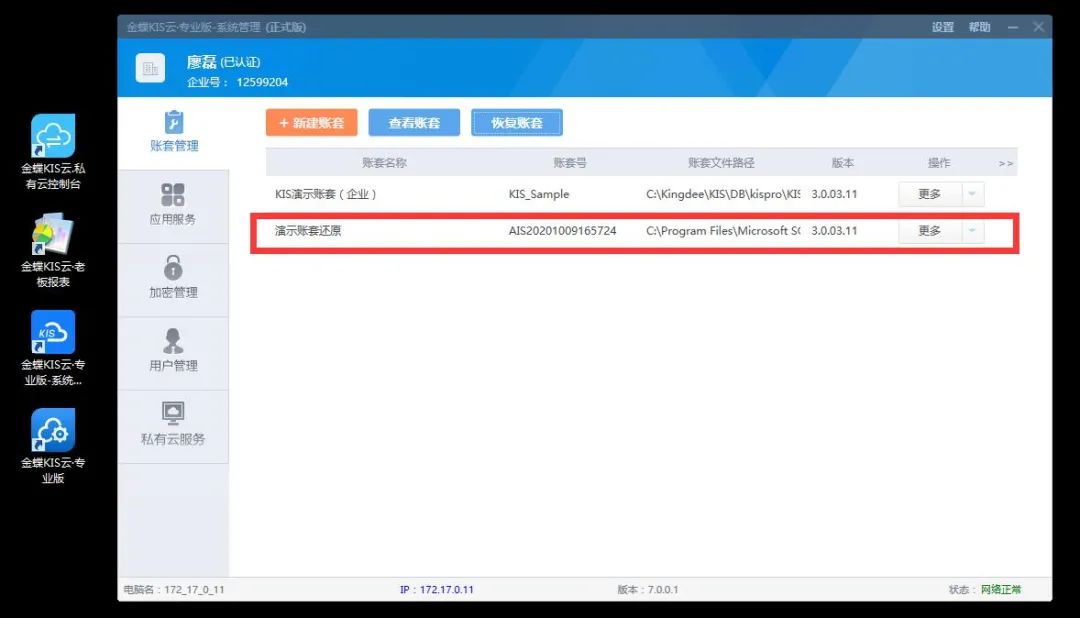
Task: Switch to 应用服务 sidebar tab
Action: 174,206
